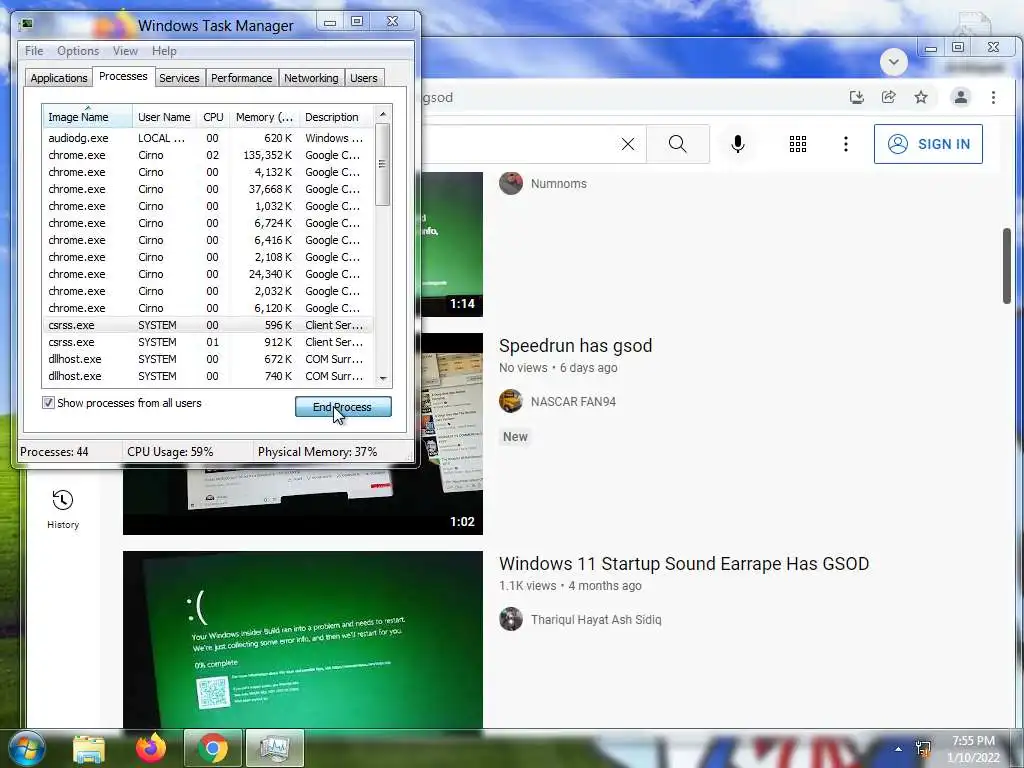This screenshot has width=1024, height=768.
Task: Click the Numnoms channel avatar
Action: point(511,183)
